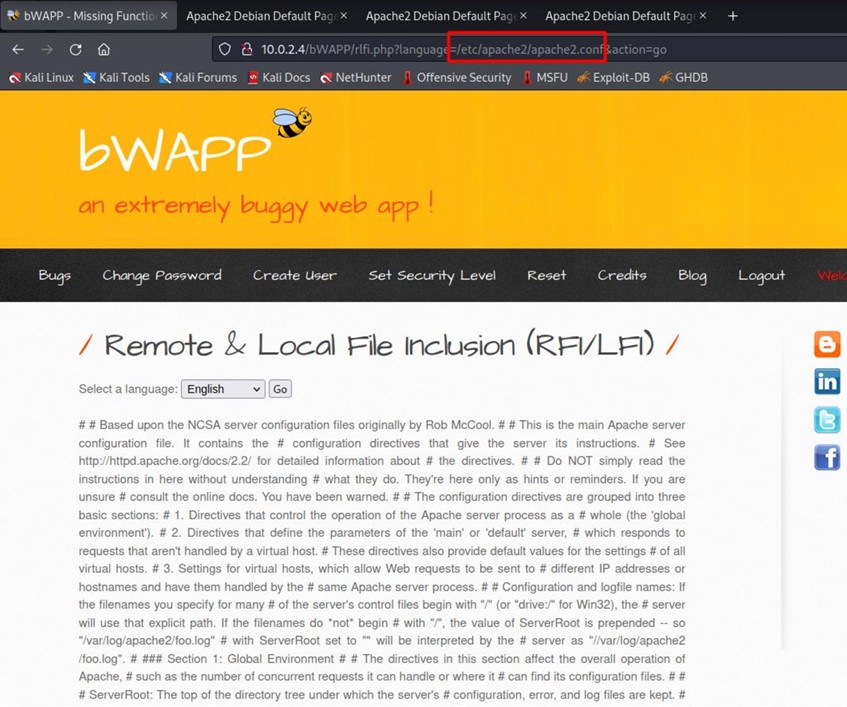Open the Create User menu item
847x707 pixels.
coord(294,275)
